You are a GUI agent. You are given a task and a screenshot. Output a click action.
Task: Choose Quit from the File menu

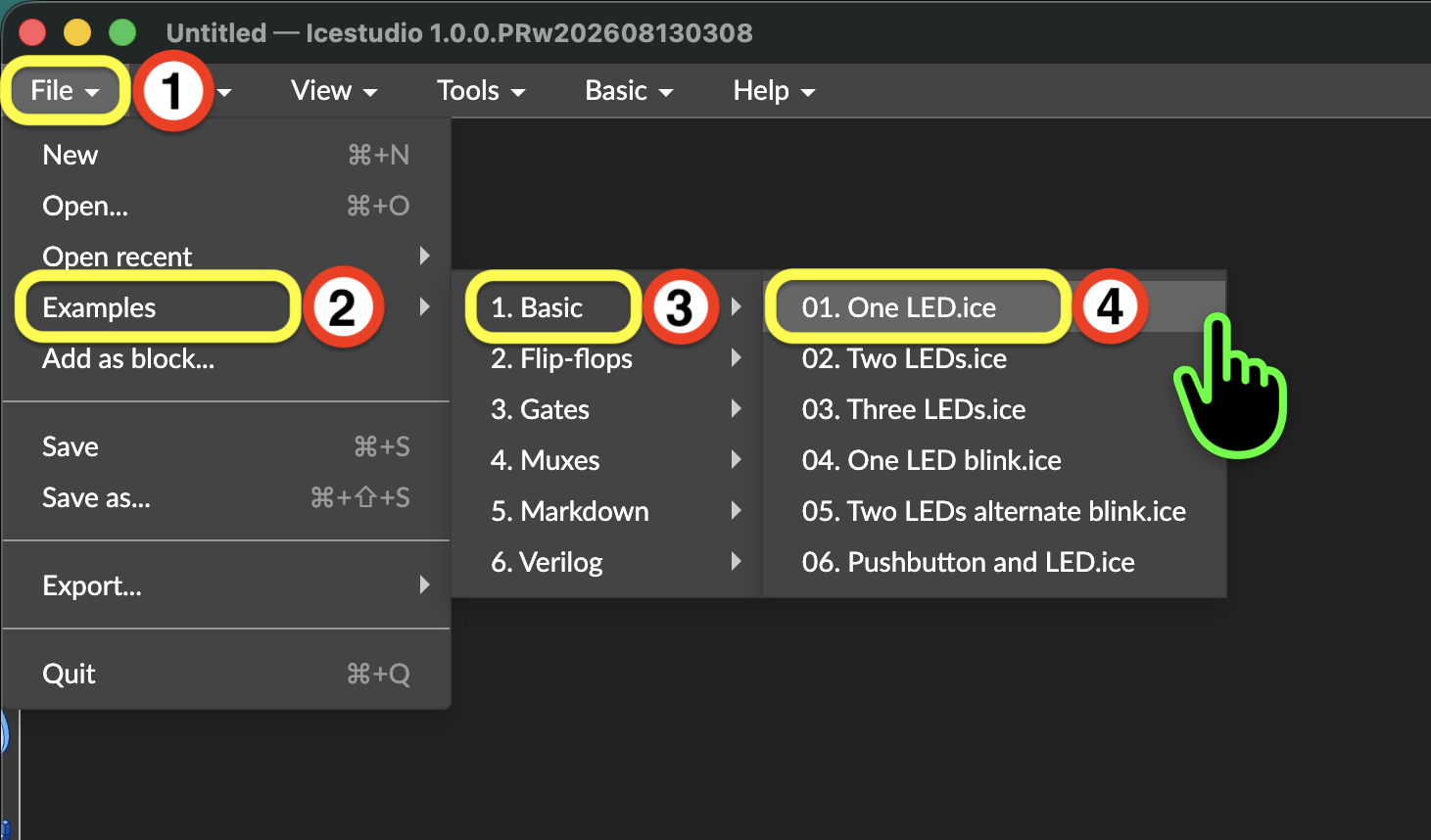point(226,674)
